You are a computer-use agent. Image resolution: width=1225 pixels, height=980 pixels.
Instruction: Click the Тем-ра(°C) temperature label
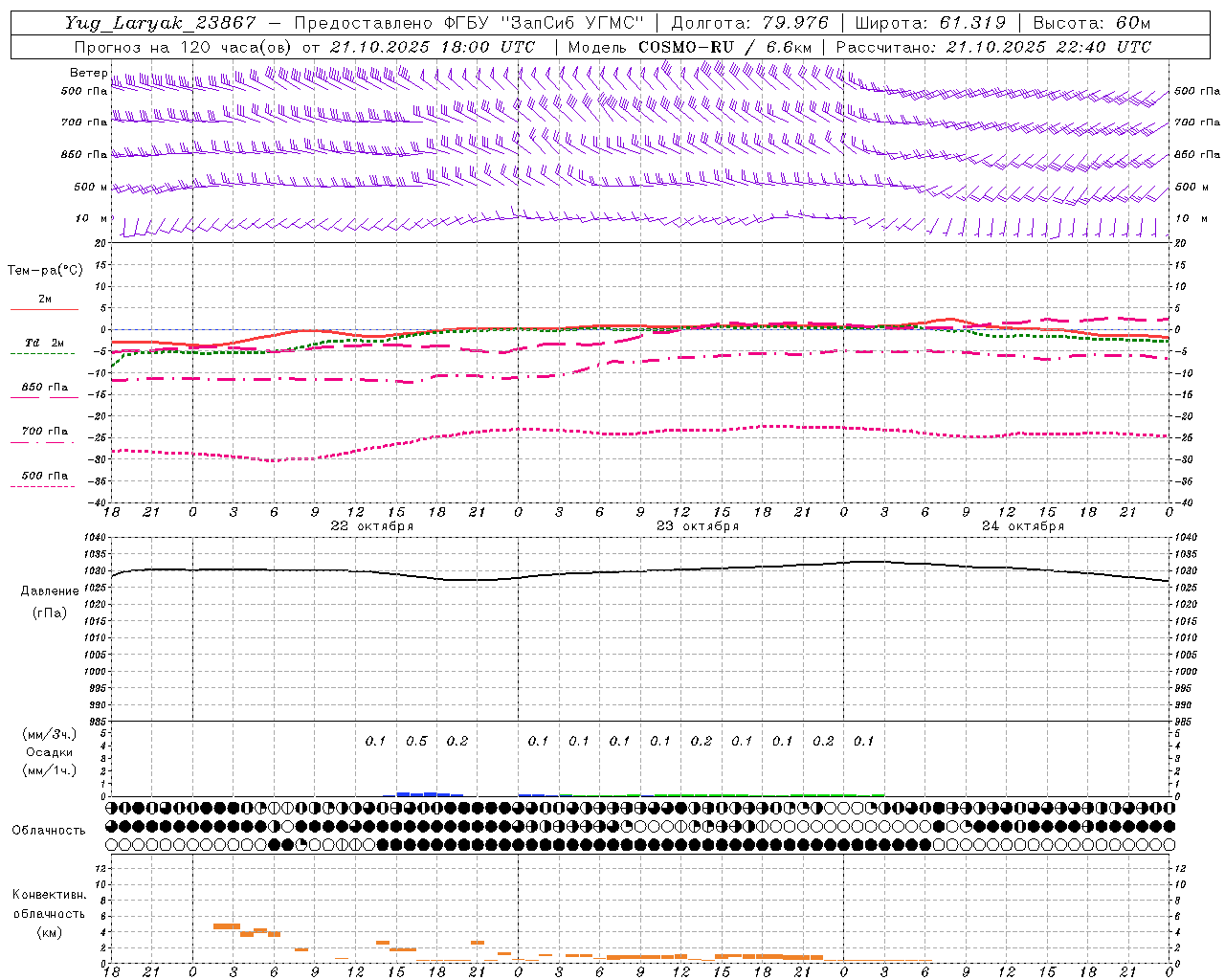[45, 271]
